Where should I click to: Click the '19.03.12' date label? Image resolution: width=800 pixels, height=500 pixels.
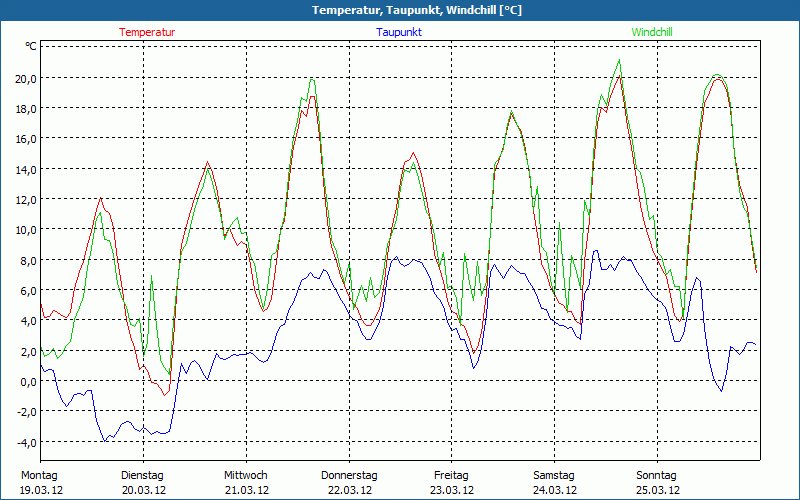click(x=42, y=490)
